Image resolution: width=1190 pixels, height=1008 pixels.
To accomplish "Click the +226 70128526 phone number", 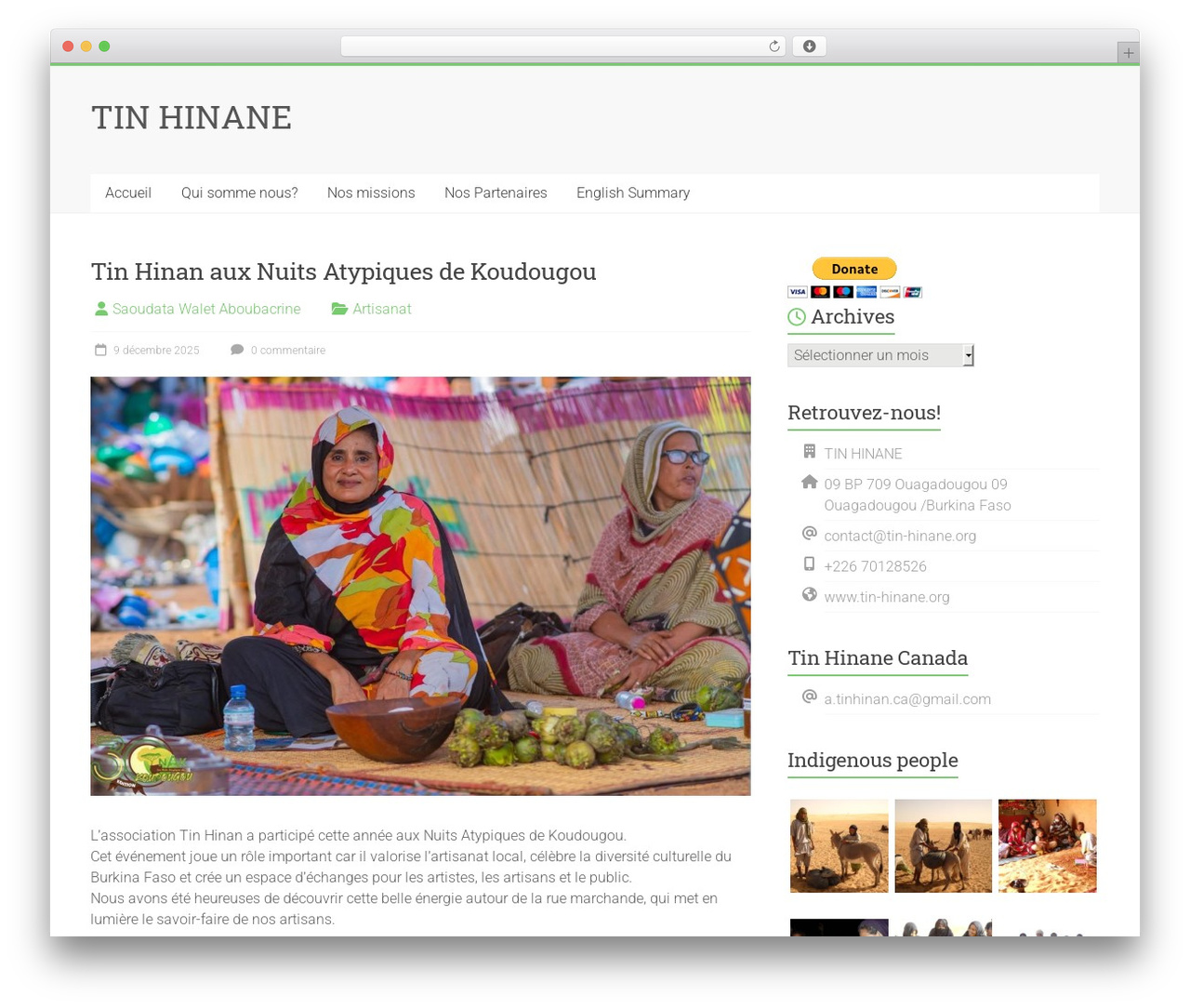I will (x=875, y=566).
